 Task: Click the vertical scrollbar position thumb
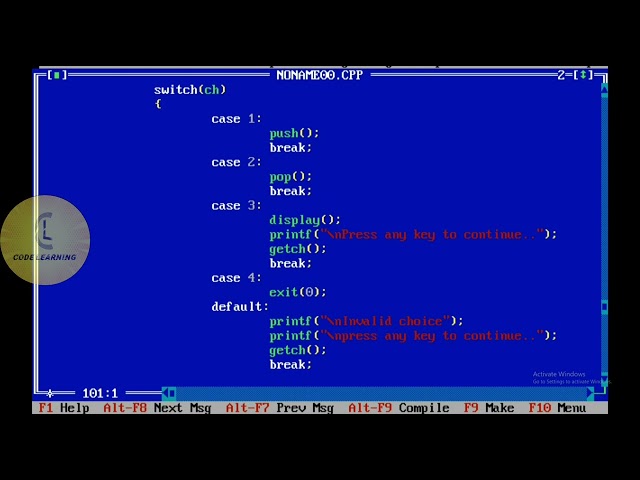pos(604,307)
